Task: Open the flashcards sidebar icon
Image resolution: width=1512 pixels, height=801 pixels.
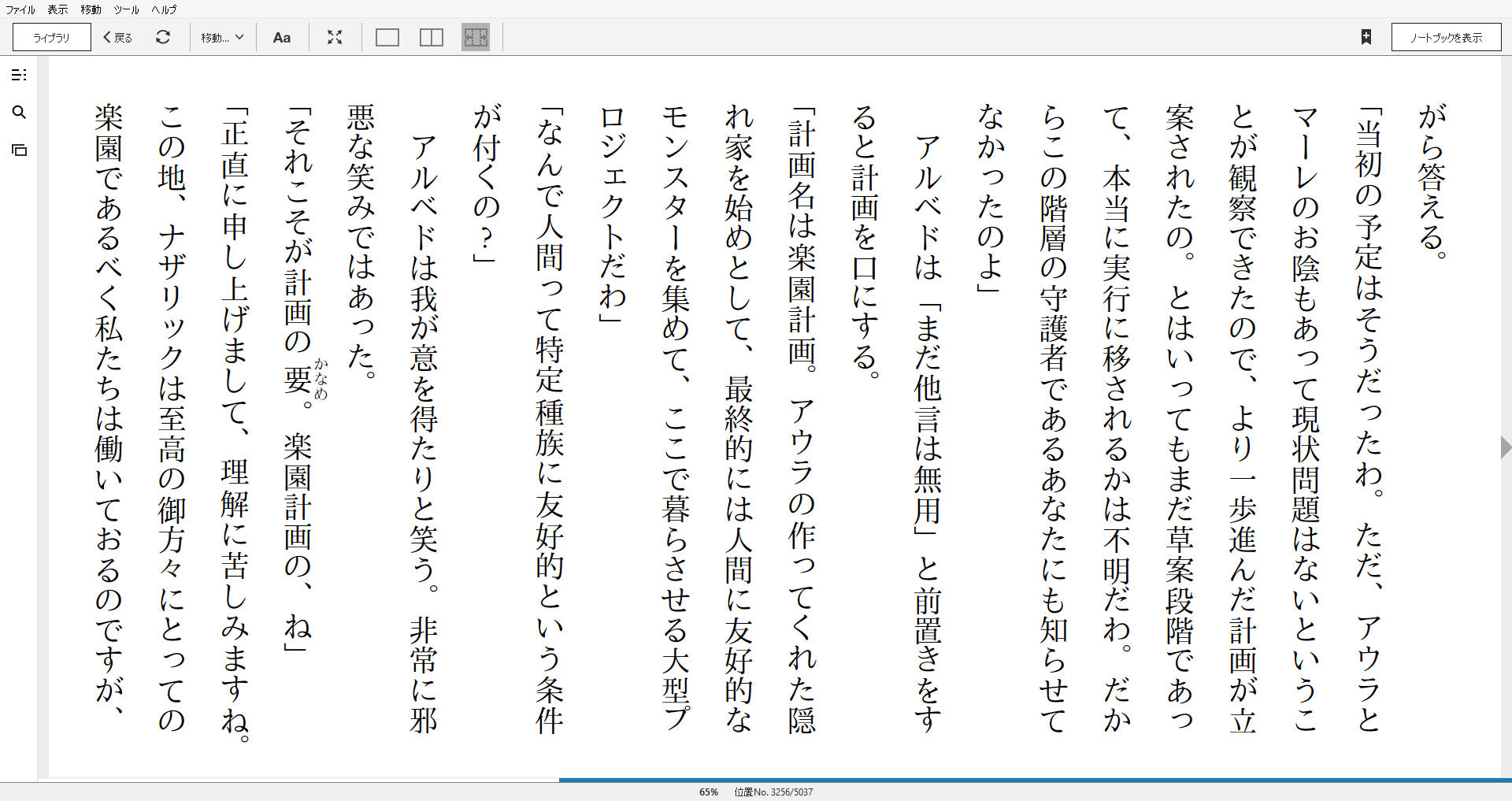Action: pyautogui.click(x=20, y=150)
